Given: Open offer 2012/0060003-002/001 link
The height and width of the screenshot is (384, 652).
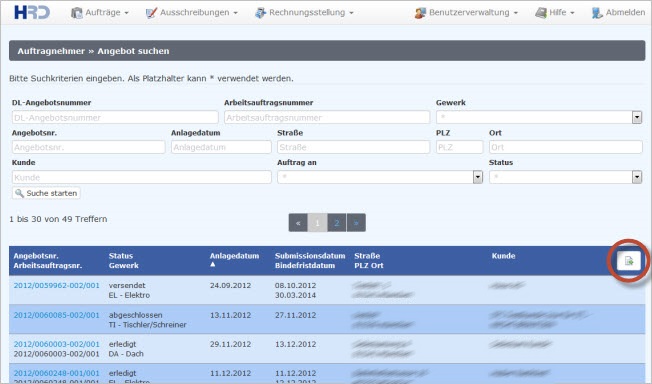Looking at the screenshot, I should [x=57, y=344].
